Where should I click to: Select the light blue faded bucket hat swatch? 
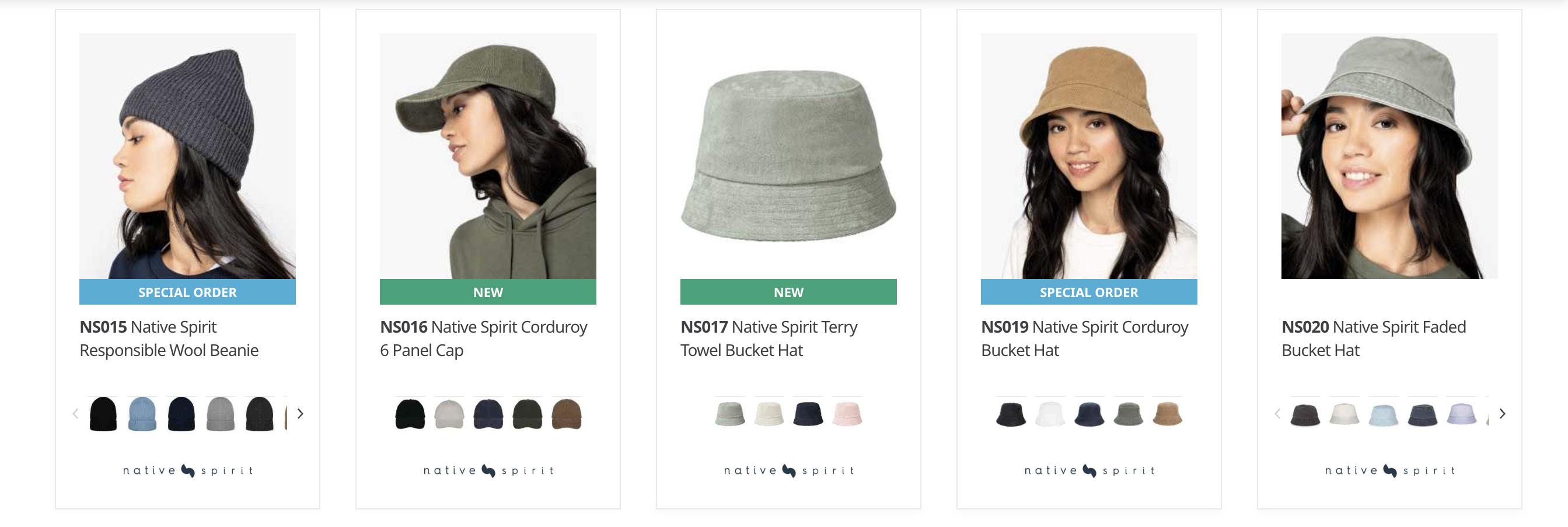pyautogui.click(x=1383, y=415)
